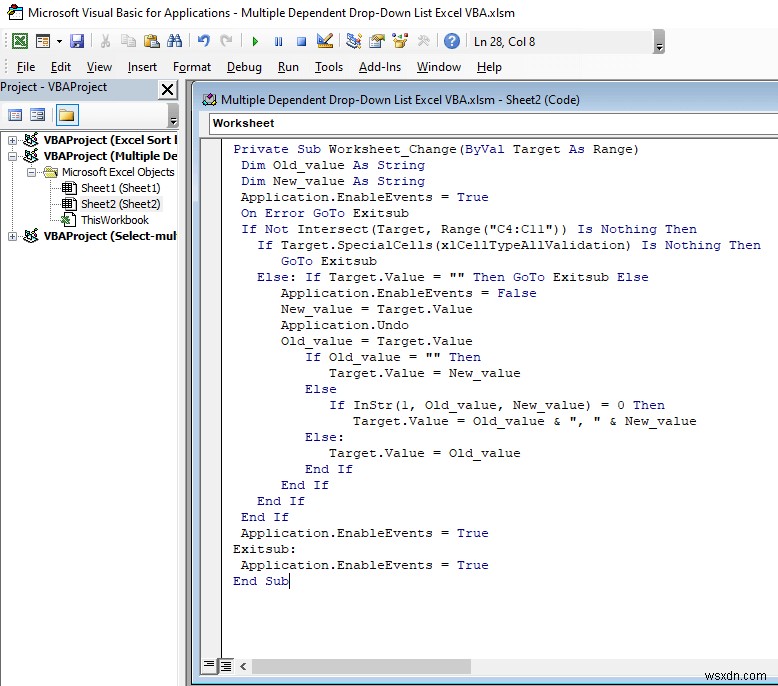Switch to Excel via the View Microsoft Excel icon
This screenshot has height=686, width=778.
click(19, 41)
